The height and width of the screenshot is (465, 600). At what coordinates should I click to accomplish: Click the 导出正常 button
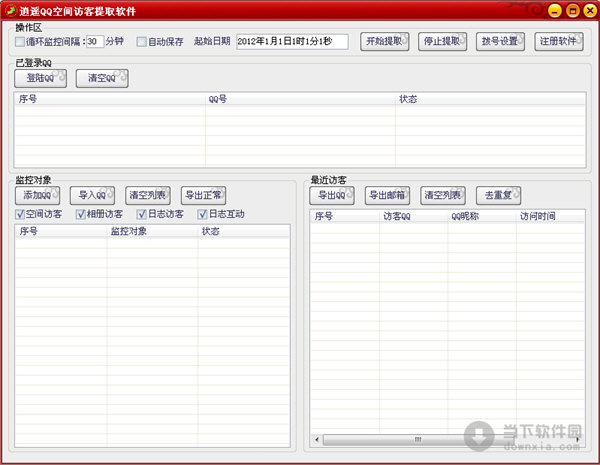click(x=203, y=196)
